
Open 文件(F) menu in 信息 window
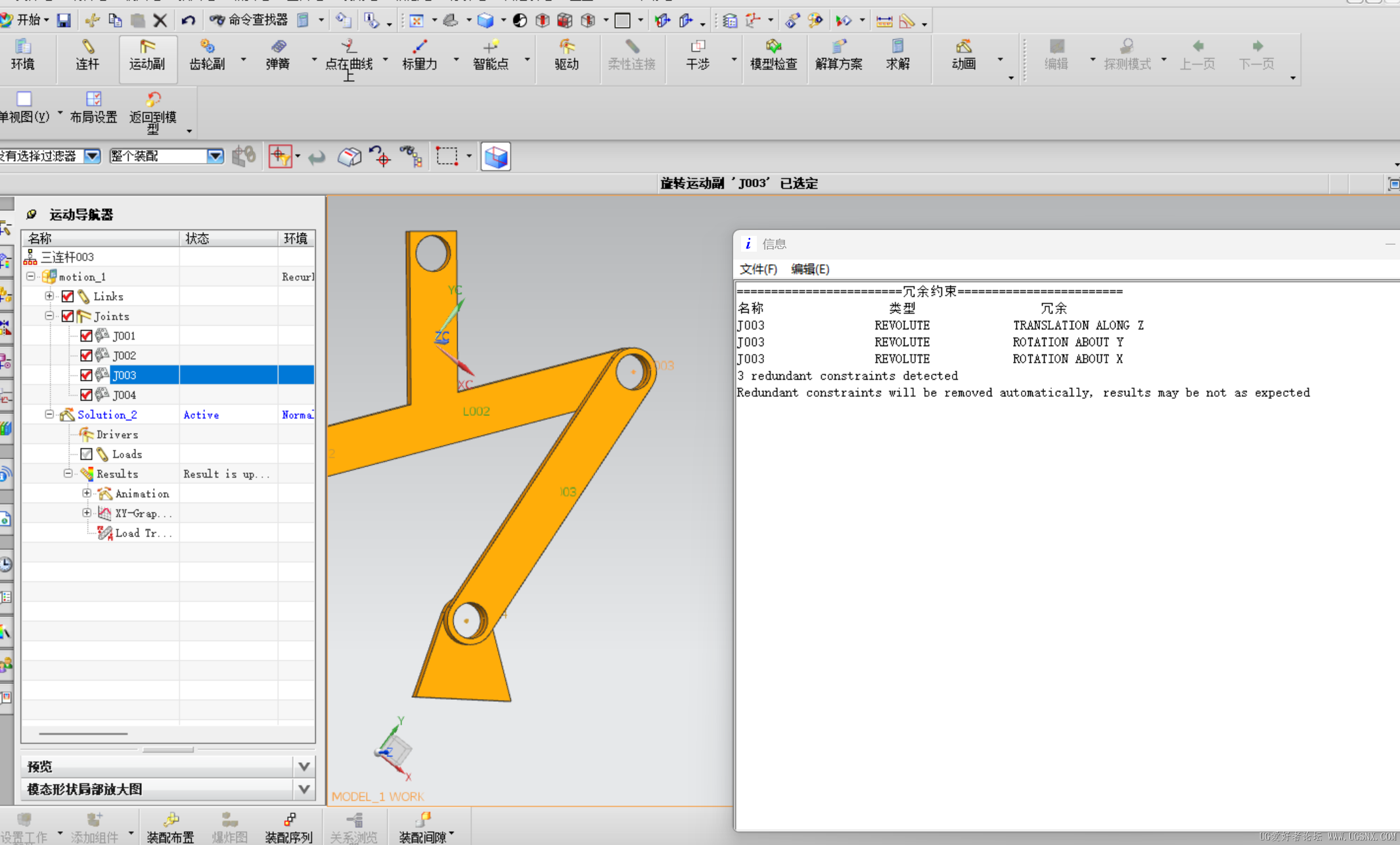[x=758, y=269]
